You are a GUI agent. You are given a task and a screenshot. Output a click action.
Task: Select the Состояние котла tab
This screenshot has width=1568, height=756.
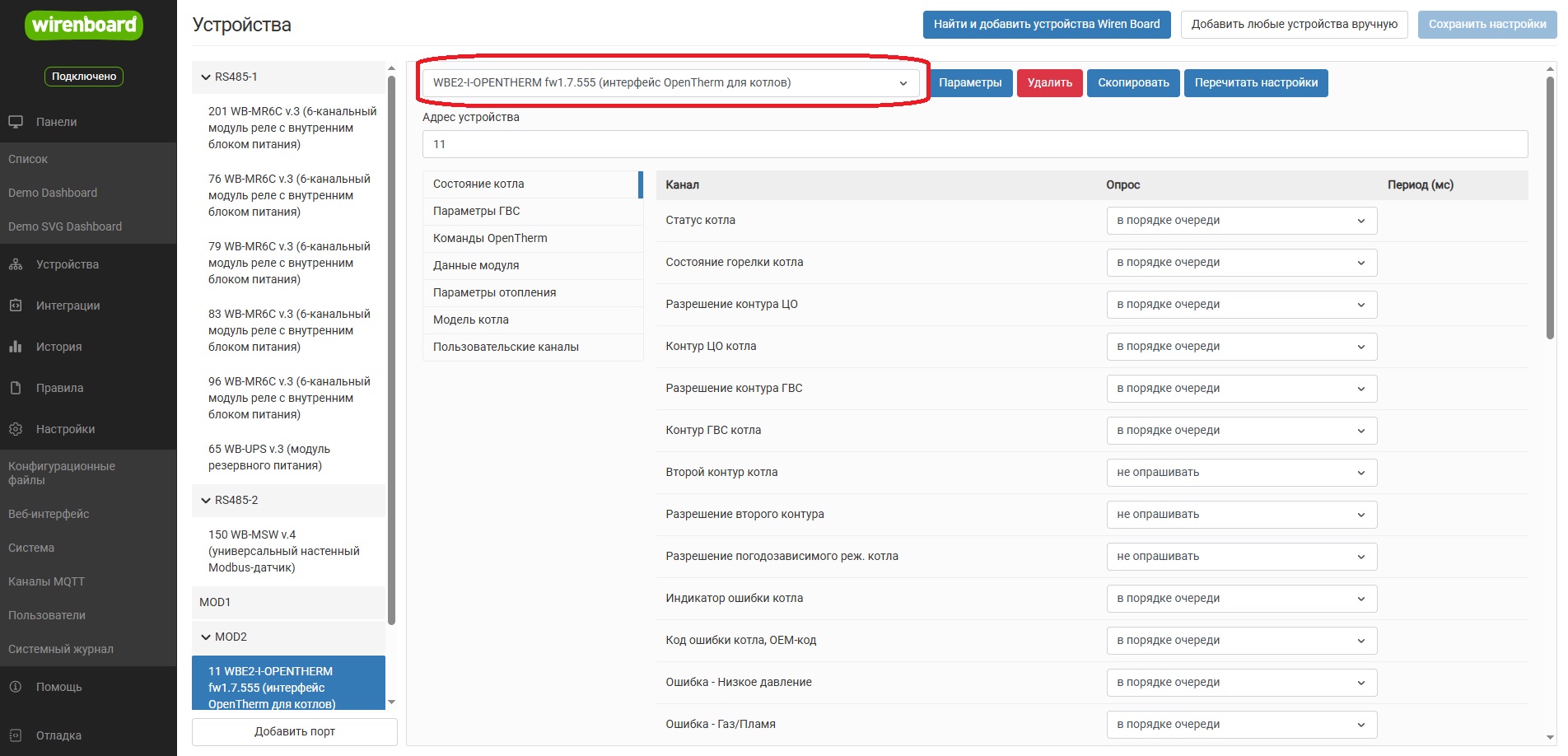pos(532,184)
